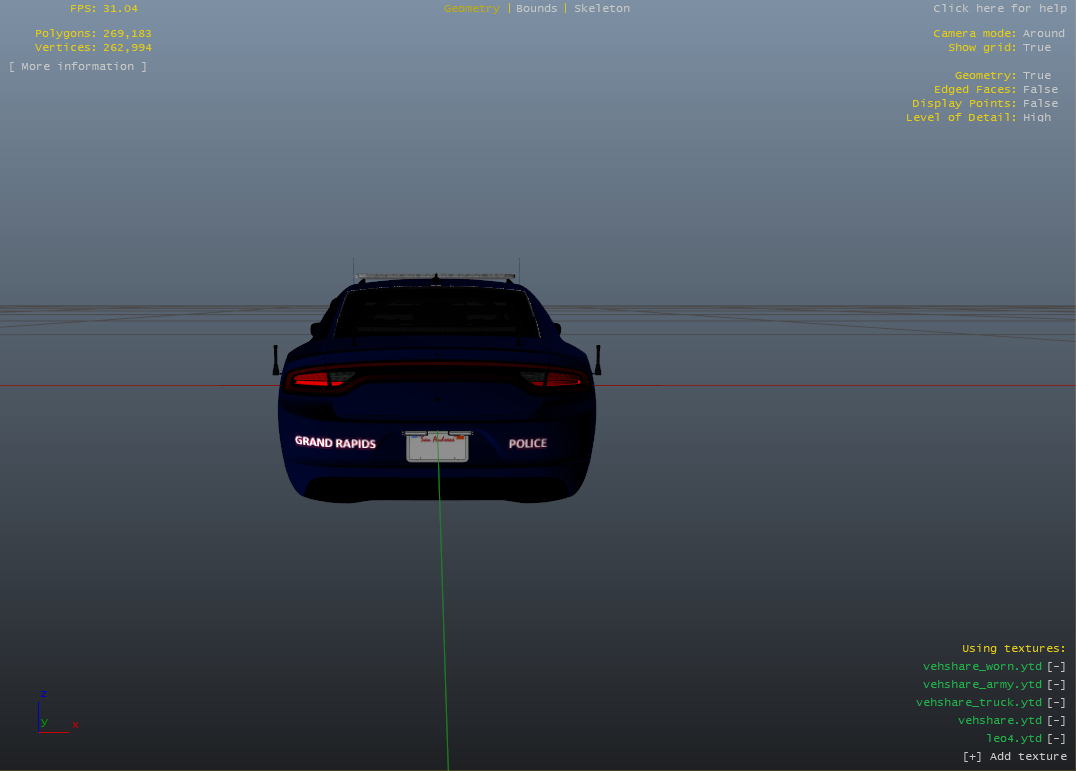Switch to the Bounds view tab
The width and height of the screenshot is (1076, 771).
536,9
